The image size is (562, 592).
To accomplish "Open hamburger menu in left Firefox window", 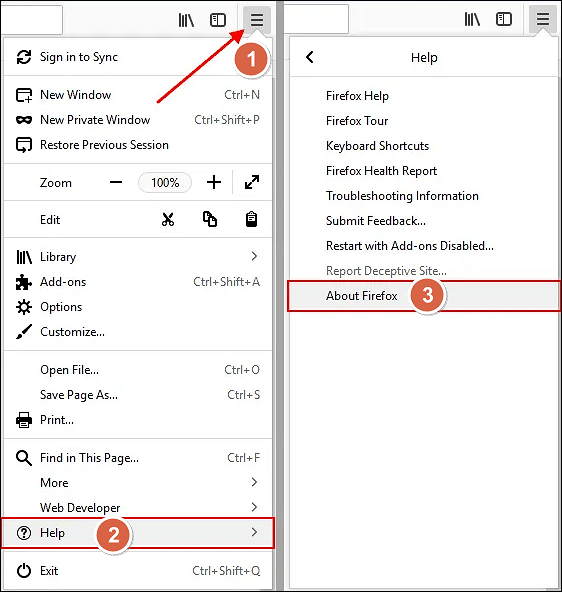I will click(257, 20).
